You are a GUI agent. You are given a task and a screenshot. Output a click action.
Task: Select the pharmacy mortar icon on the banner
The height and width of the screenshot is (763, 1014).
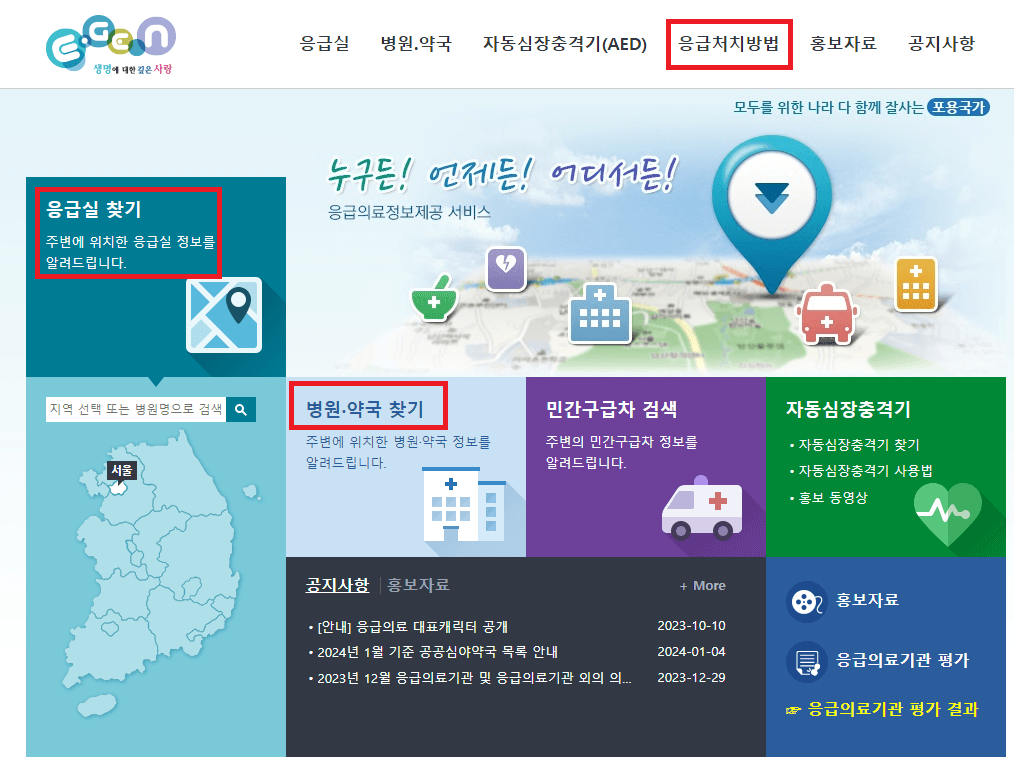click(x=433, y=298)
